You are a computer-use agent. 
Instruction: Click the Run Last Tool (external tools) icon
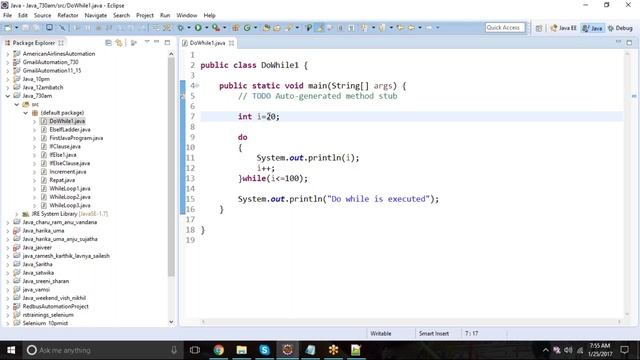[x=216, y=28]
